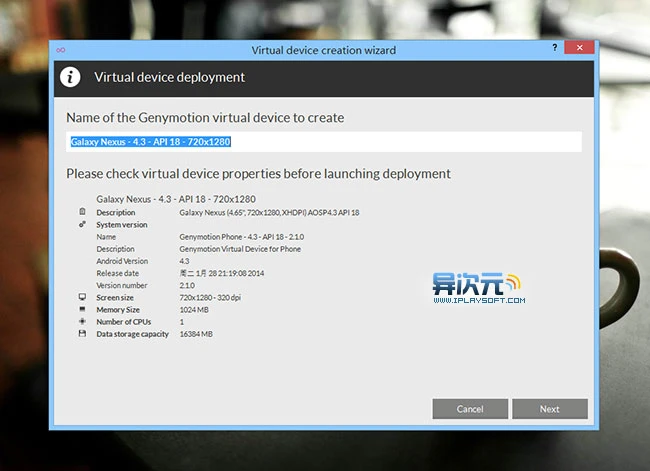The image size is (650, 471).
Task: Click the Android Version value 4.3
Action: pos(185,261)
